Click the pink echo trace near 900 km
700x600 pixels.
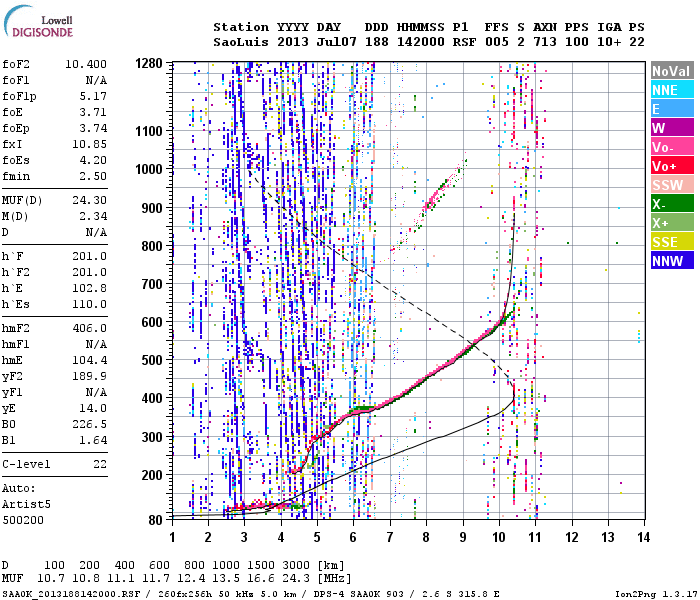tap(432, 200)
